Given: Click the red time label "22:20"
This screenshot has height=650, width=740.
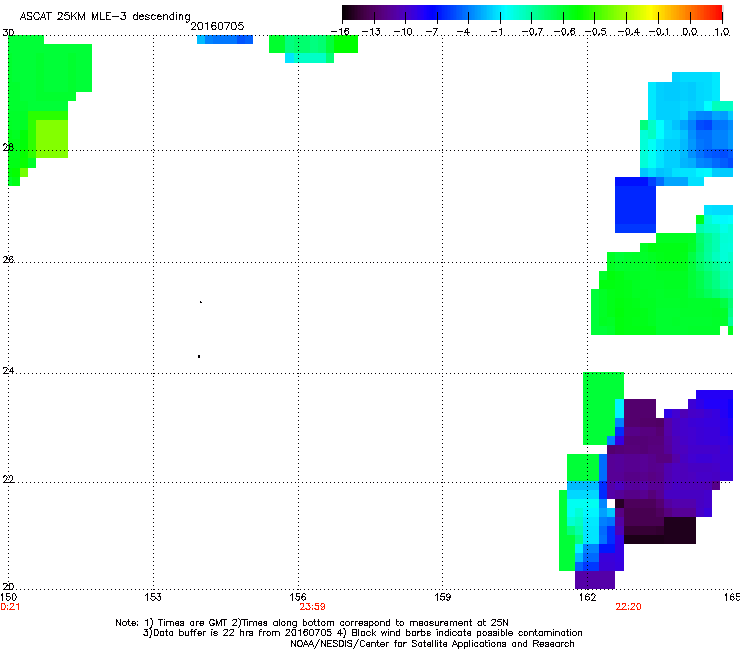Looking at the screenshot, I should coord(628,607).
